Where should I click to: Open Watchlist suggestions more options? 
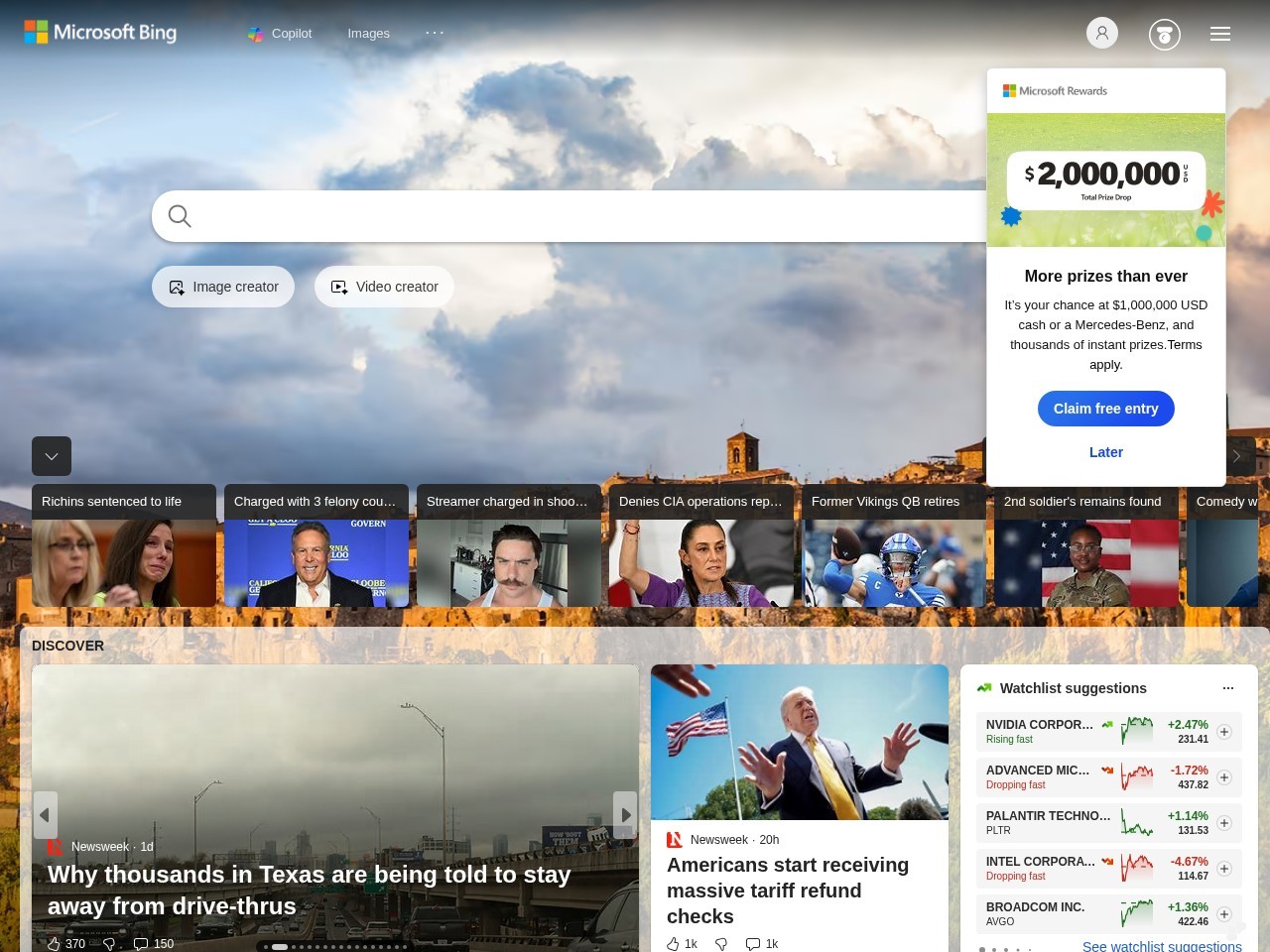pos(1228,688)
